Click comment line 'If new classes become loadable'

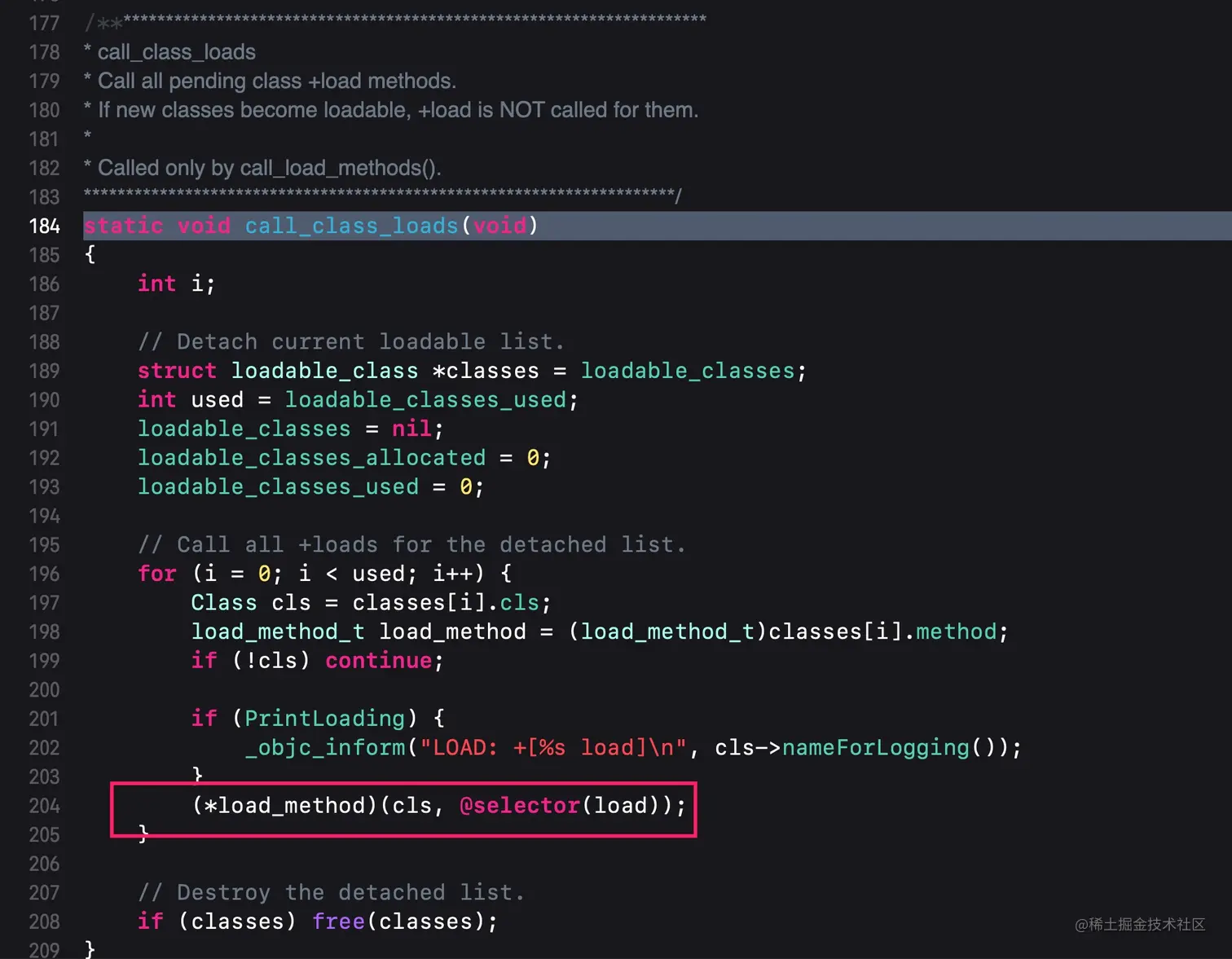click(391, 110)
